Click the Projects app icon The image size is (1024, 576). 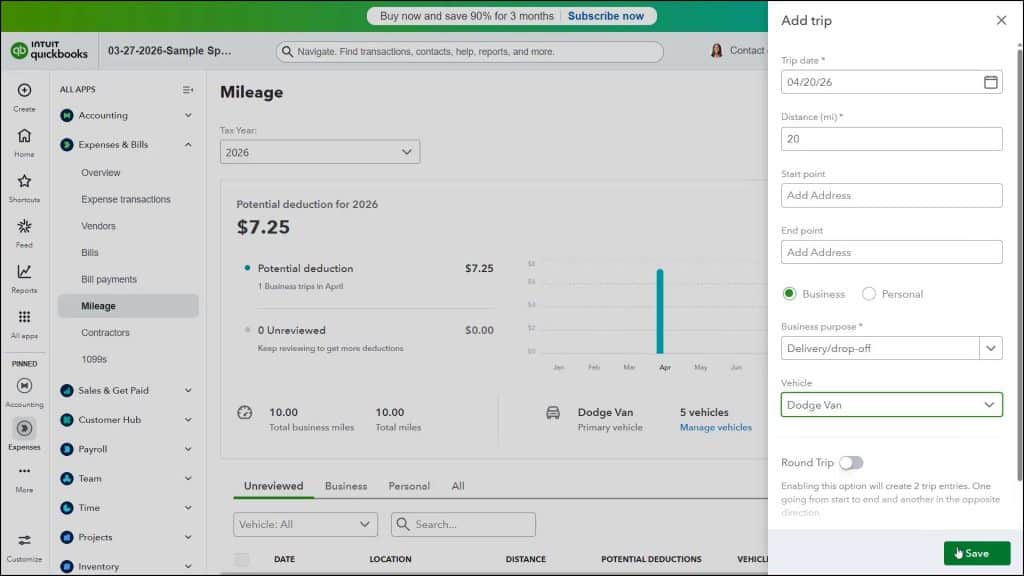coord(67,537)
